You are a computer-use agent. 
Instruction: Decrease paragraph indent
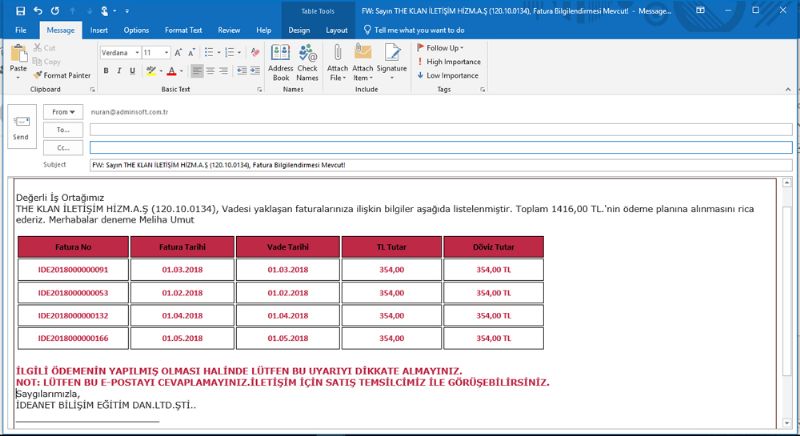pos(242,71)
